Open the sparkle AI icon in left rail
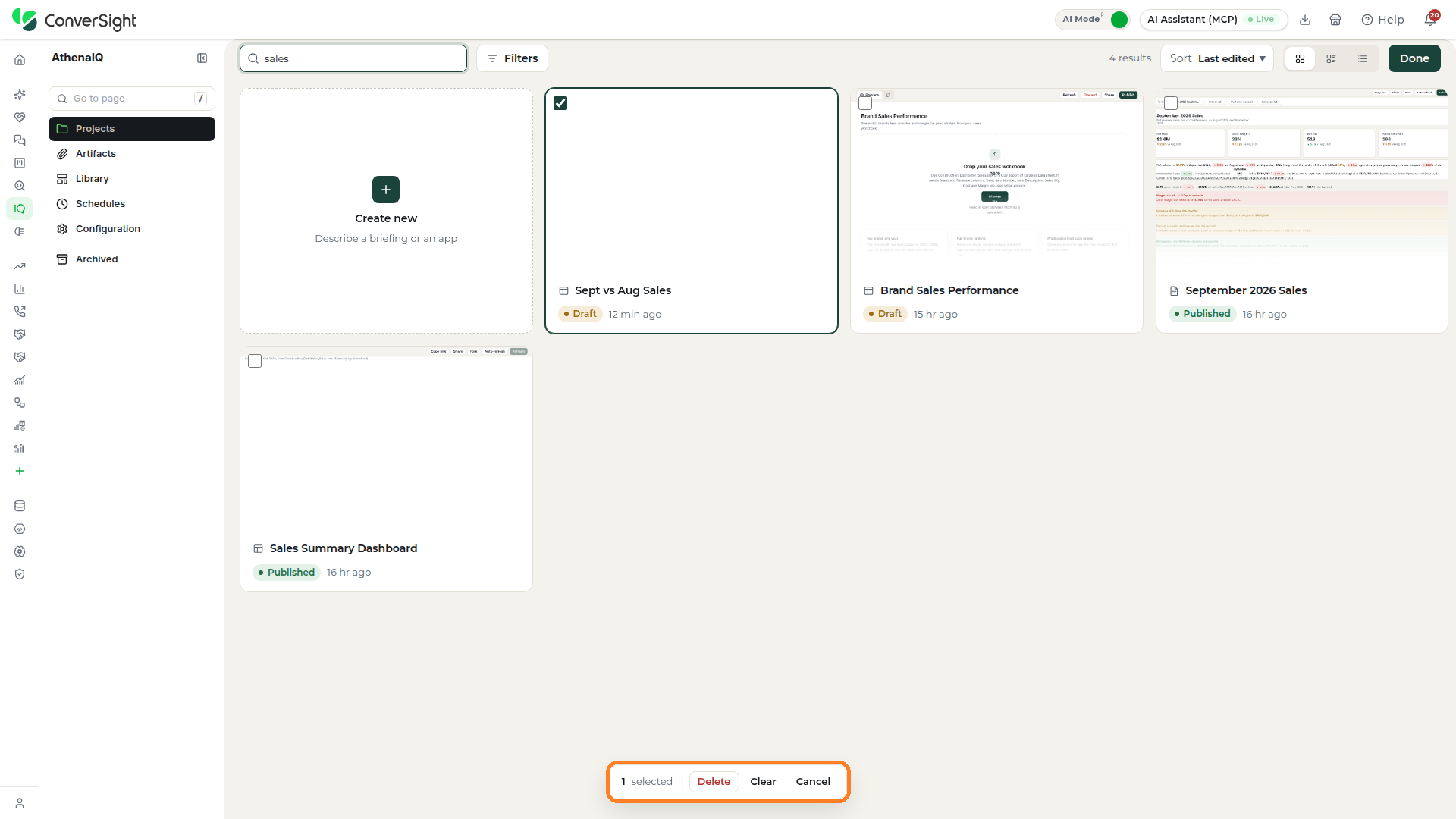The image size is (1456, 819). click(x=20, y=95)
